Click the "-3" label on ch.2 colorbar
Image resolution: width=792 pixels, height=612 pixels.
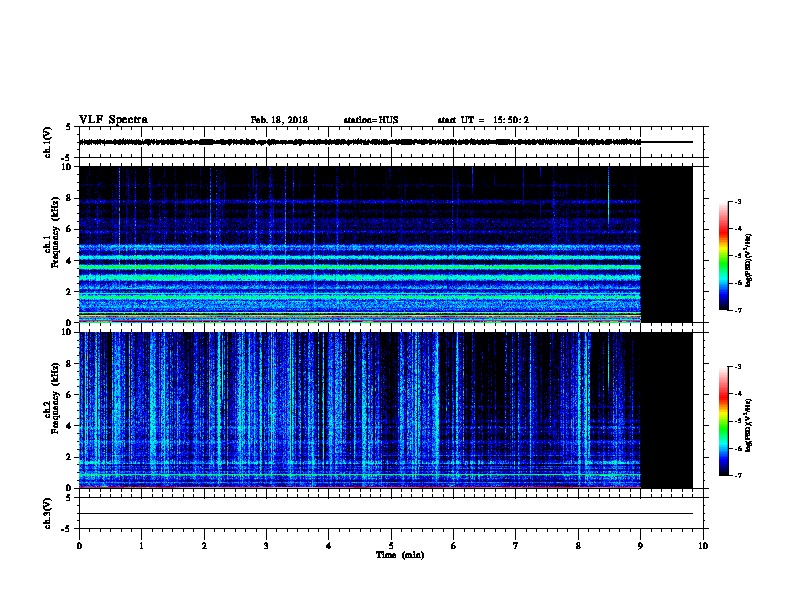click(738, 367)
